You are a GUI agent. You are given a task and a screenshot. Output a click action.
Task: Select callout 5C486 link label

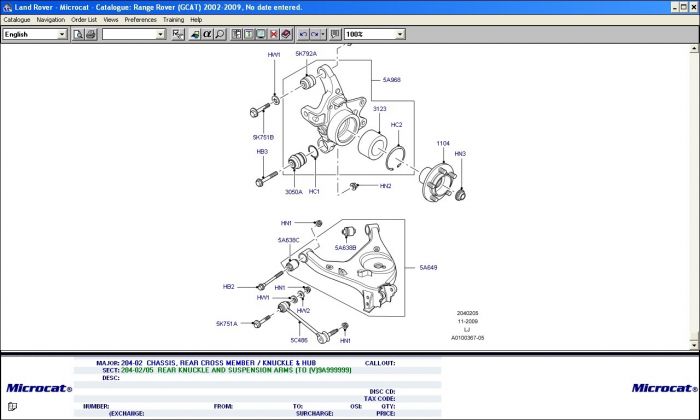point(299,340)
